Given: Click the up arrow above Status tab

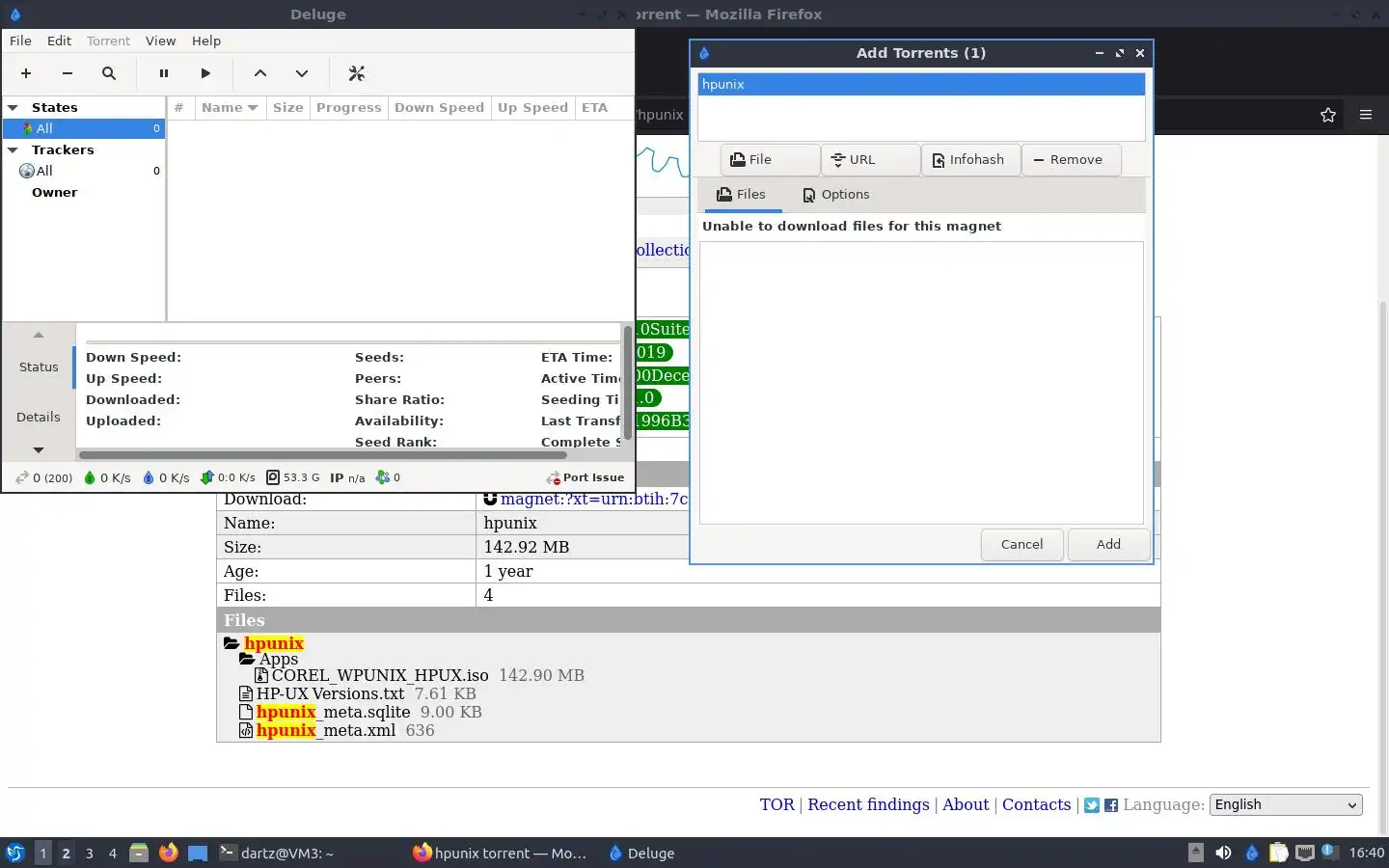Looking at the screenshot, I should [39, 335].
